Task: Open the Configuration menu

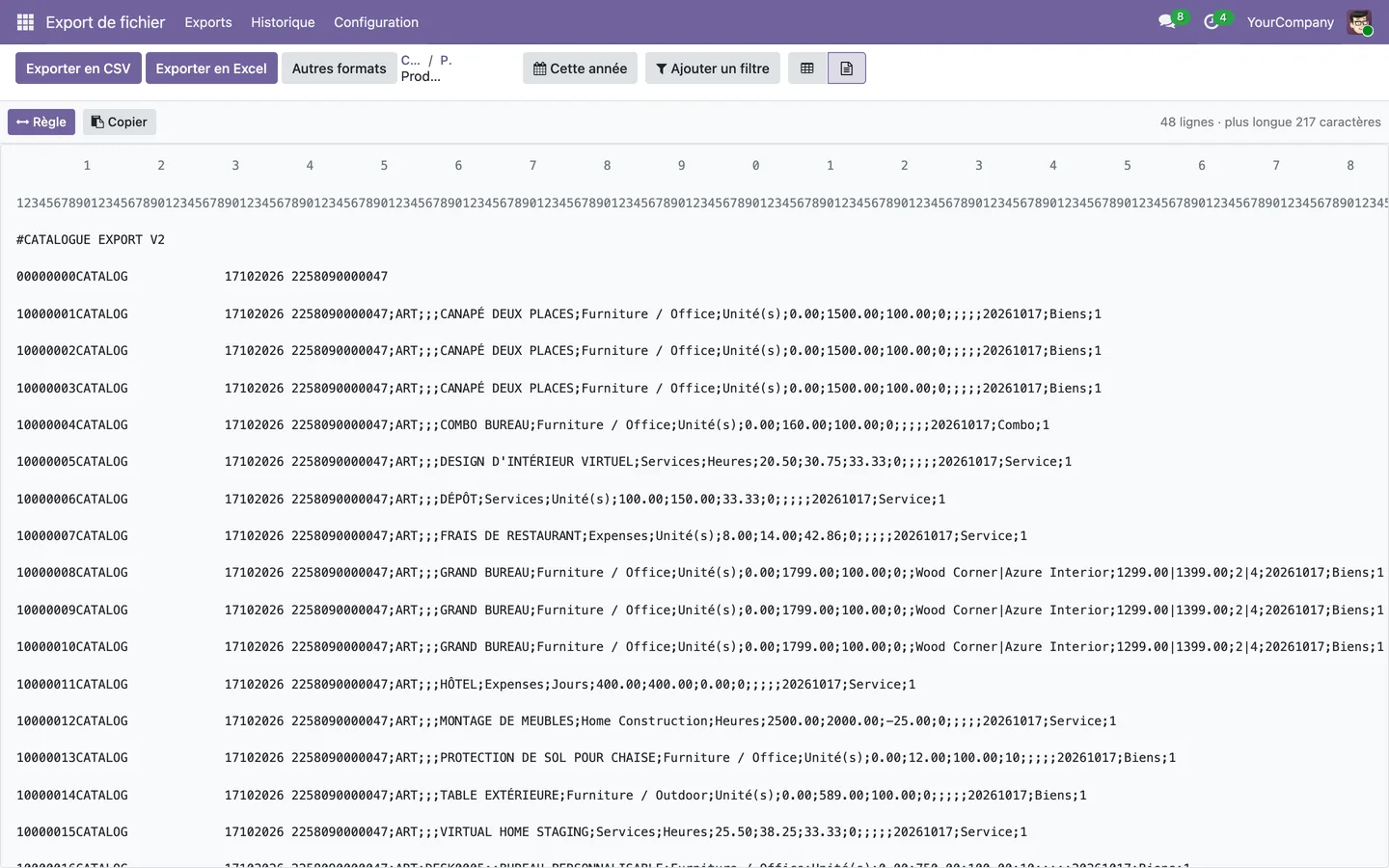Action: tap(376, 22)
